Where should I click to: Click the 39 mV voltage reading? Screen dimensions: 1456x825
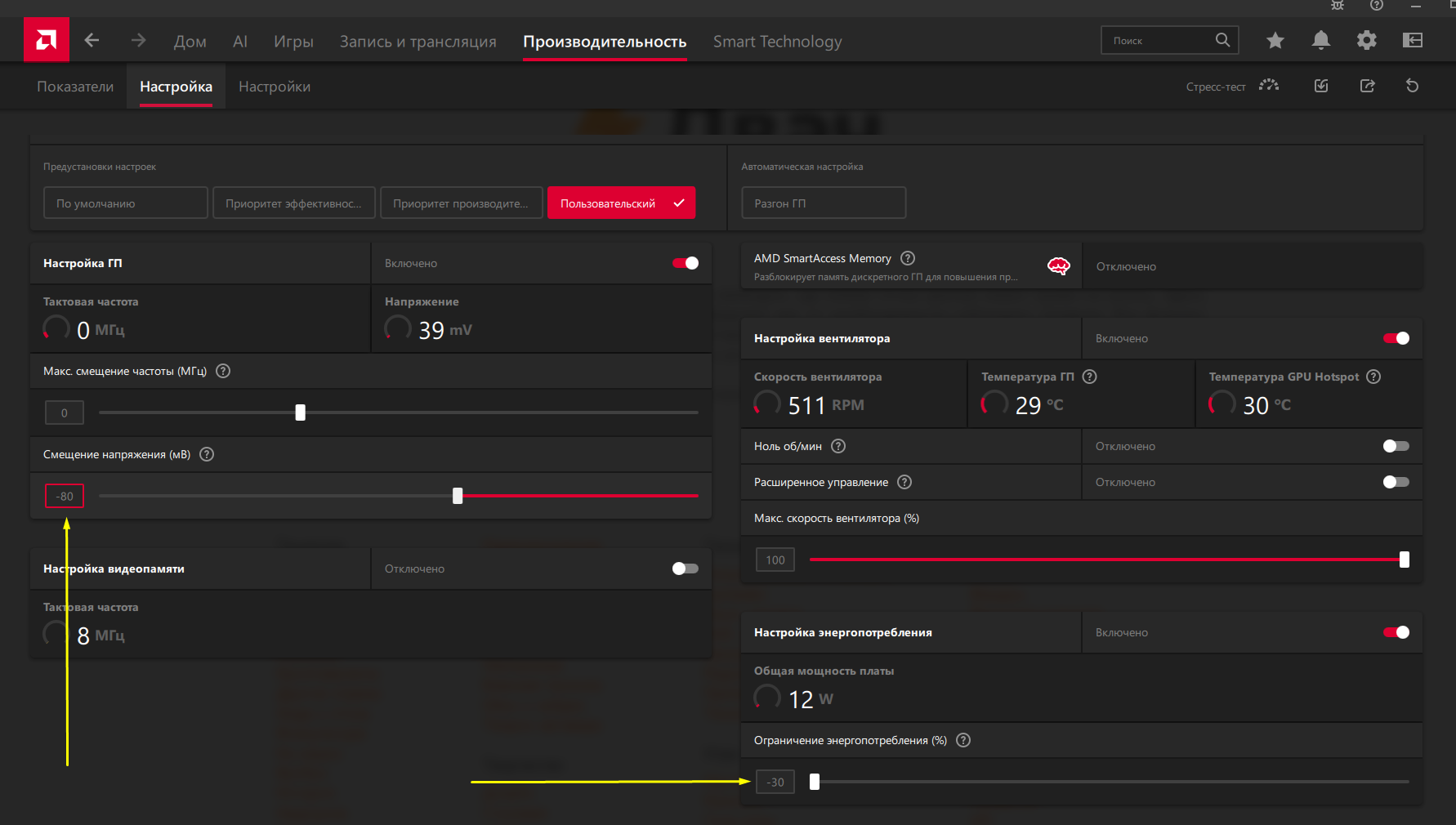point(445,330)
